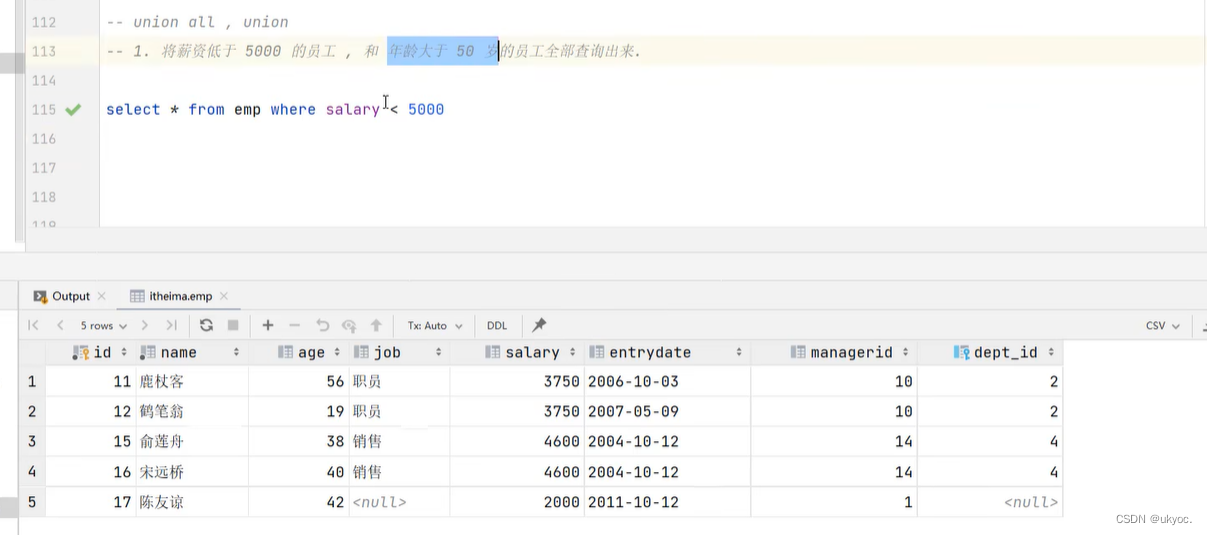1207x535 pixels.
Task: Go to last page of results
Action: 171,325
